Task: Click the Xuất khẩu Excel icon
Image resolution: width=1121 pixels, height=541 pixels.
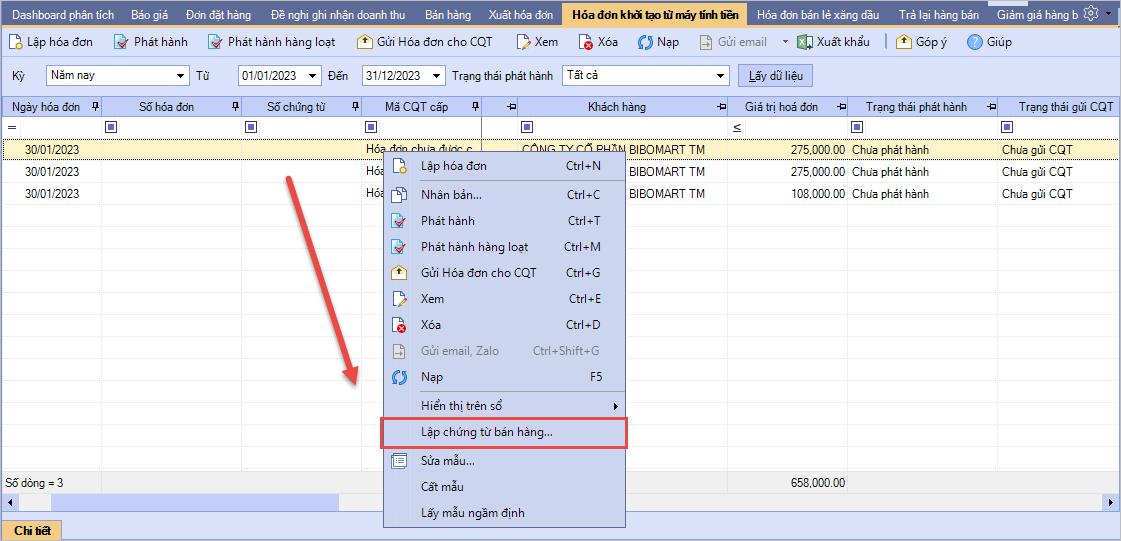Action: tap(804, 42)
